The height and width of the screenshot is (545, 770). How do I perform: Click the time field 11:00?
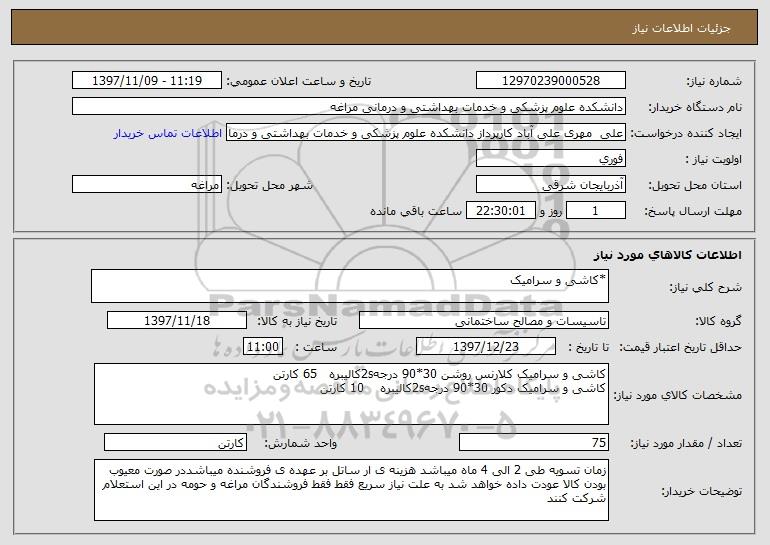(263, 347)
